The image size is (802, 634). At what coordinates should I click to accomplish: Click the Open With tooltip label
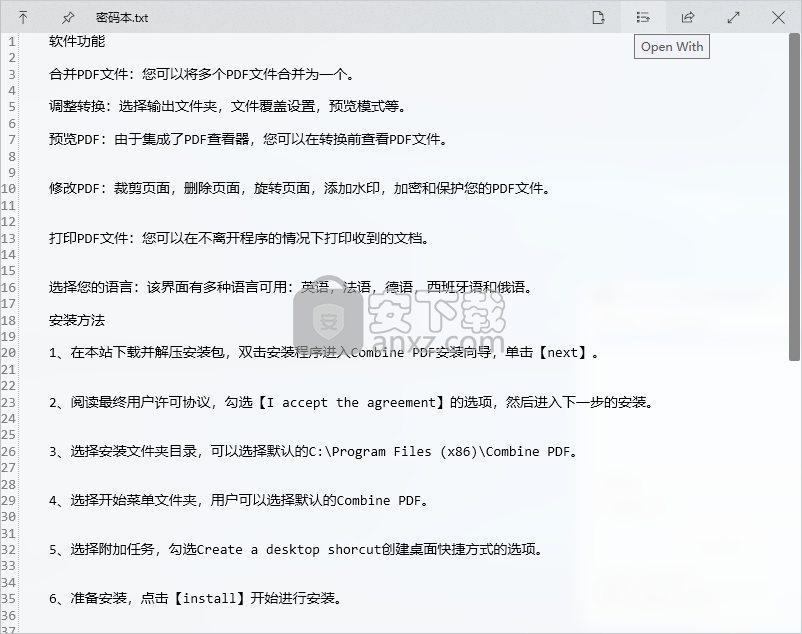pyautogui.click(x=672, y=47)
